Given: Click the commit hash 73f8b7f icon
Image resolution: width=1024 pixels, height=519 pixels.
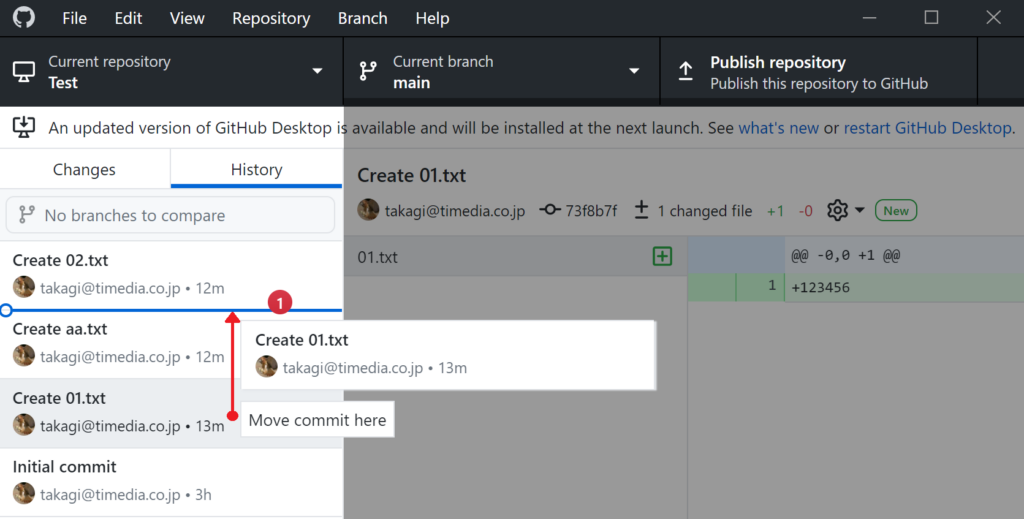Looking at the screenshot, I should [549, 210].
